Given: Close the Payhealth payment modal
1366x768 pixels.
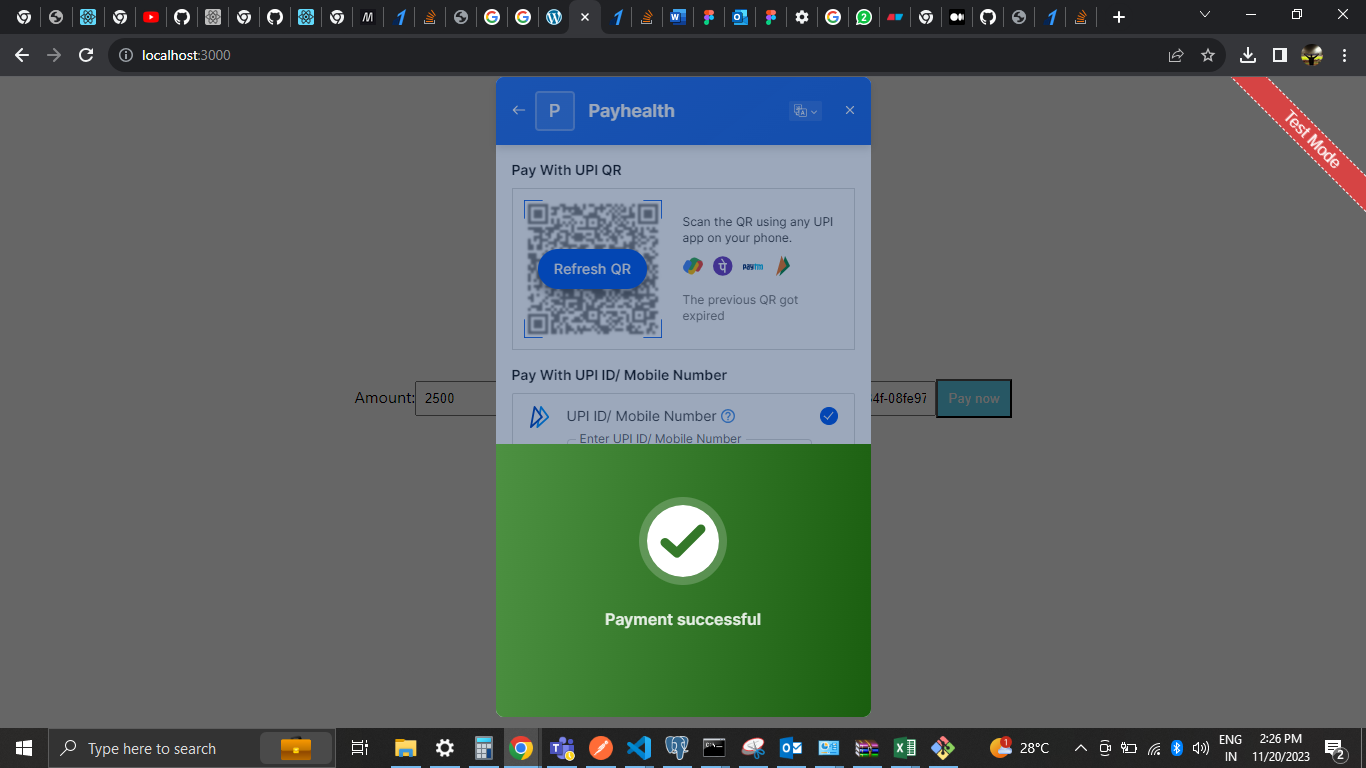Looking at the screenshot, I should (x=850, y=110).
